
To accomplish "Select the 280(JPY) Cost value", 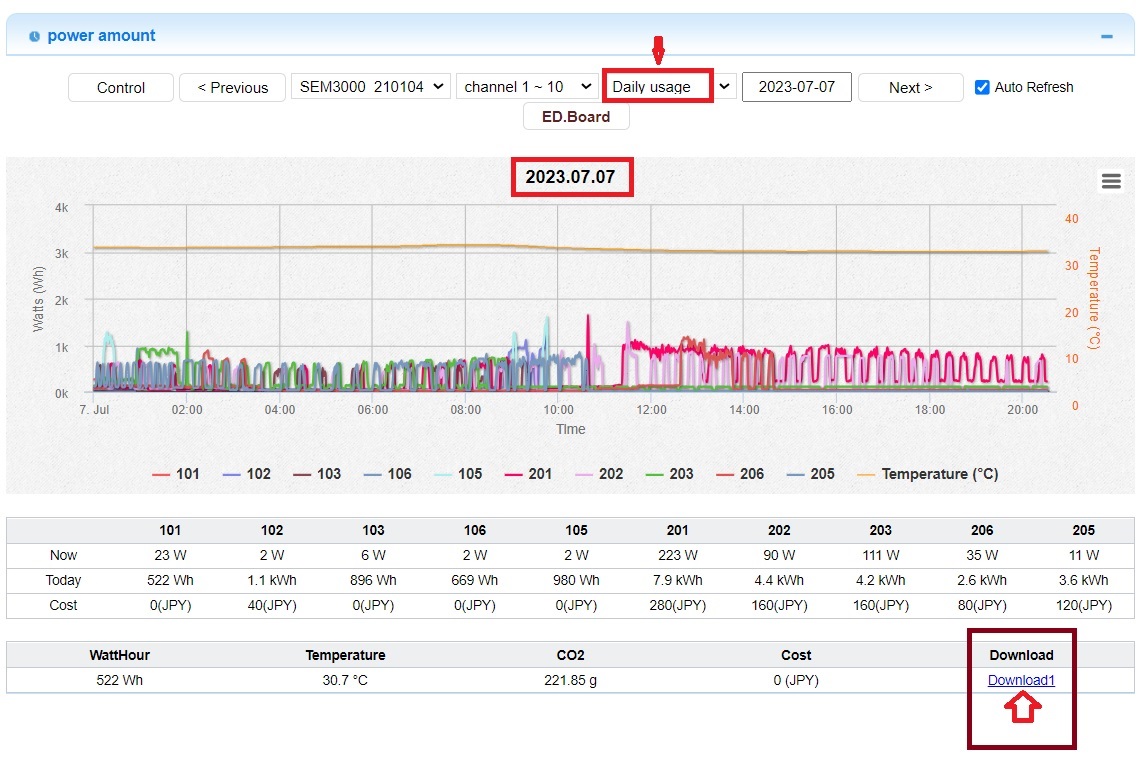I will click(x=677, y=605).
